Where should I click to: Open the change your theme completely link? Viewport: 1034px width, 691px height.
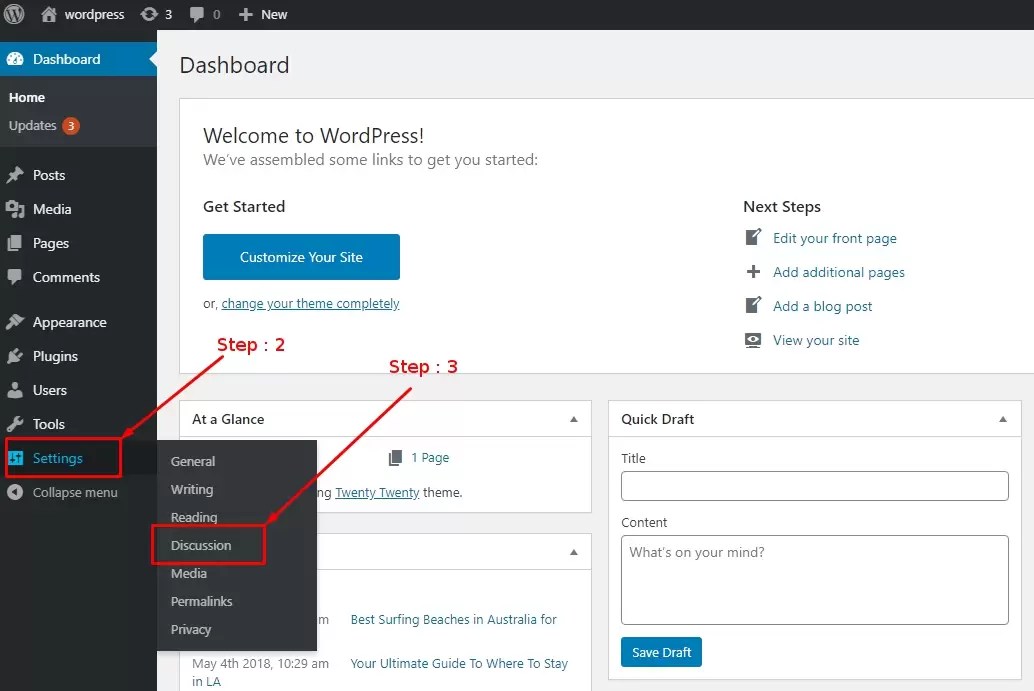310,303
